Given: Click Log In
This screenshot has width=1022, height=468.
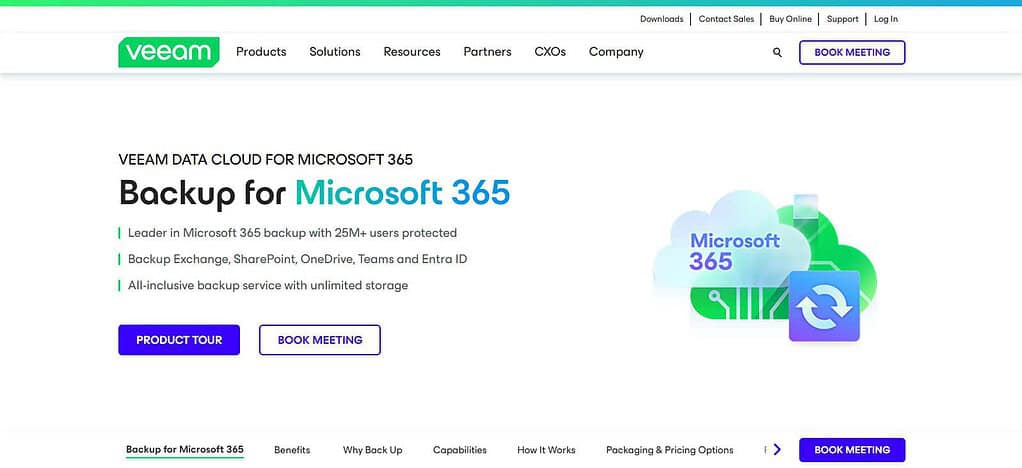Looking at the screenshot, I should click(x=886, y=19).
